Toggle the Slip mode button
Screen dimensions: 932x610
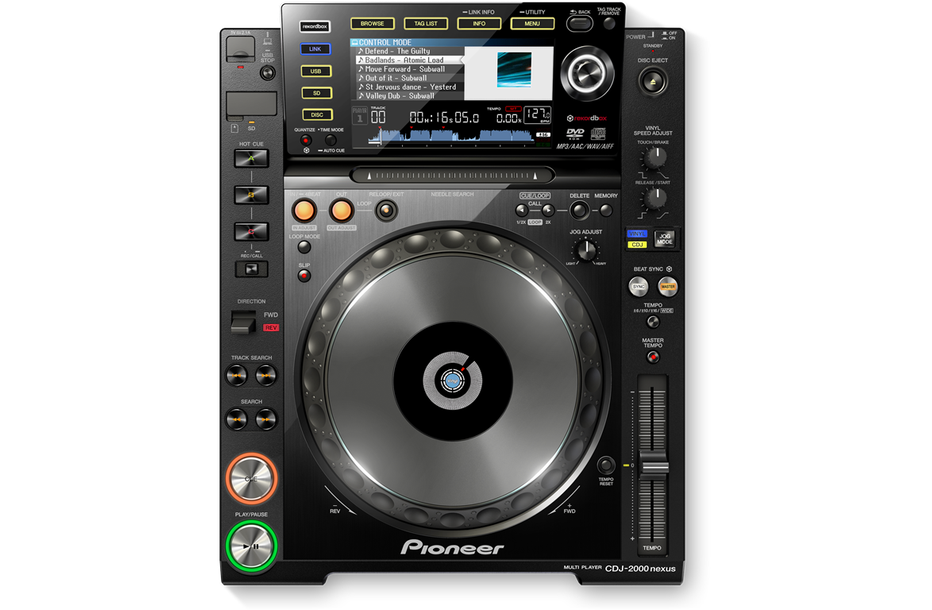pyautogui.click(x=304, y=275)
